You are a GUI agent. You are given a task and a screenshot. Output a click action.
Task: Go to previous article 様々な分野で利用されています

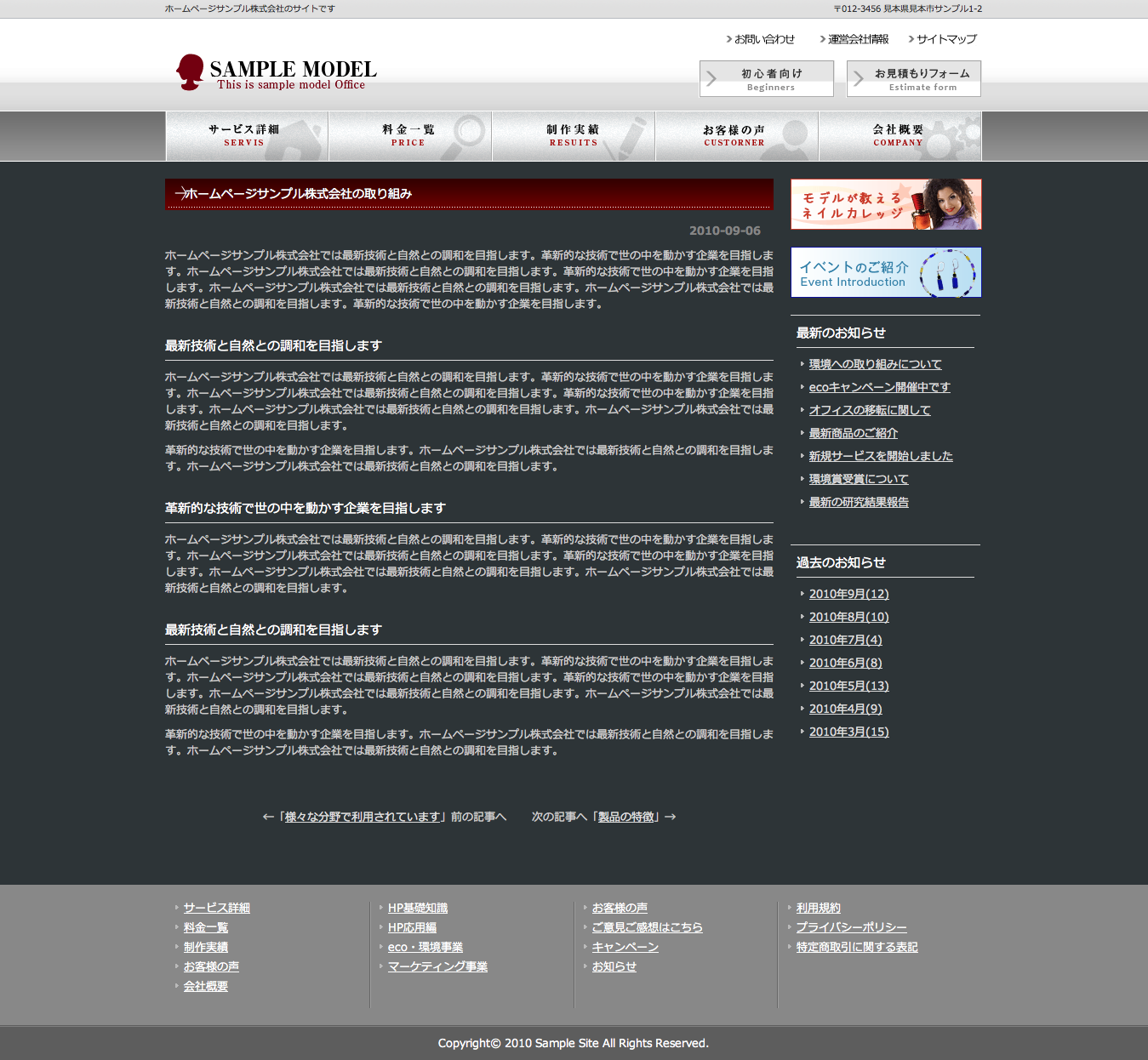[x=363, y=817]
